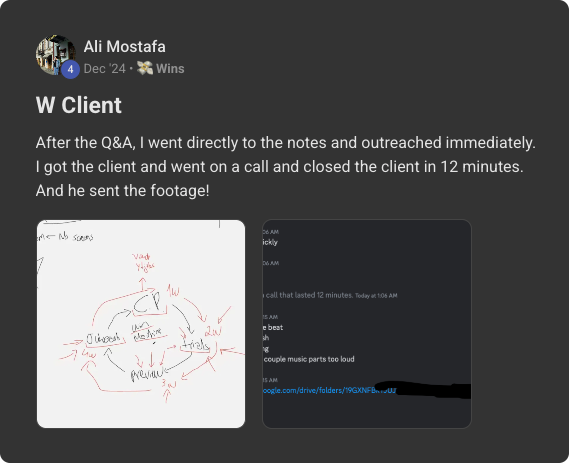The width and height of the screenshot is (569, 463).
Task: Click the Wins category emoji icon
Action: point(145,68)
